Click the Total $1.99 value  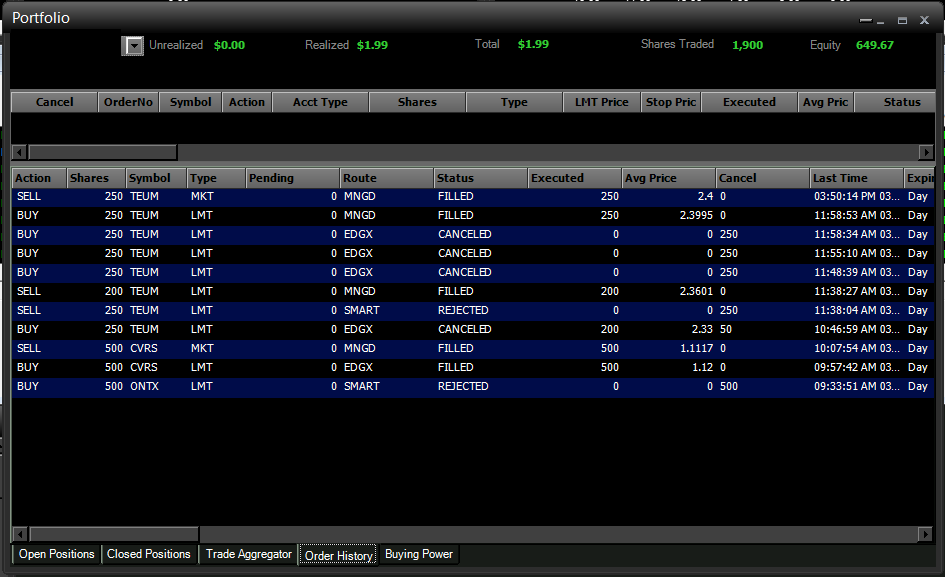[533, 45]
